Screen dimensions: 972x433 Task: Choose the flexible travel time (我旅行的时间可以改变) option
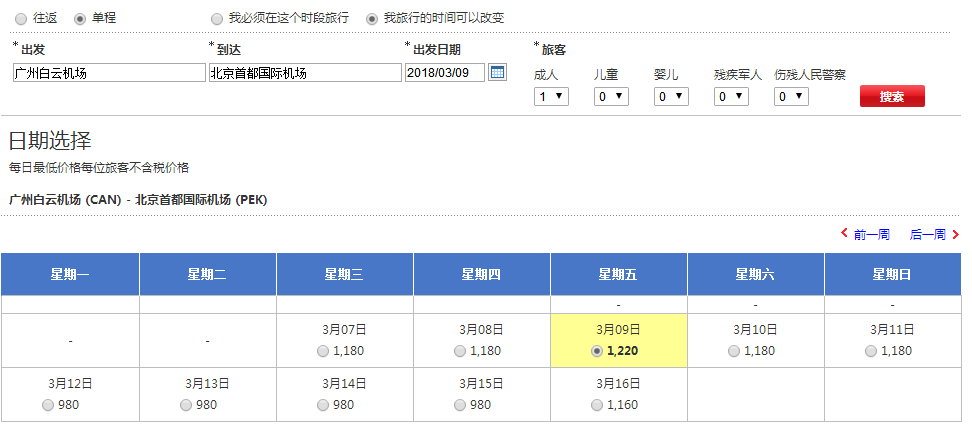coord(372,18)
